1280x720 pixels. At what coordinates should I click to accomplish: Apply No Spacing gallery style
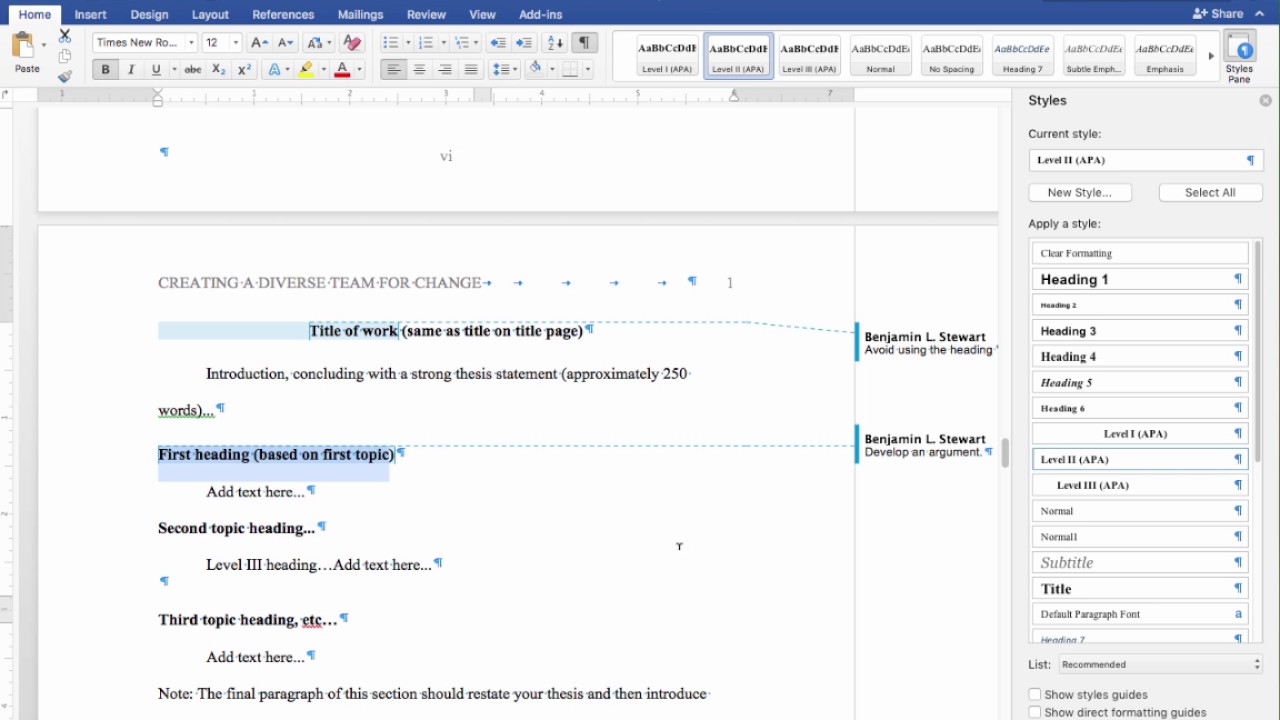click(951, 55)
